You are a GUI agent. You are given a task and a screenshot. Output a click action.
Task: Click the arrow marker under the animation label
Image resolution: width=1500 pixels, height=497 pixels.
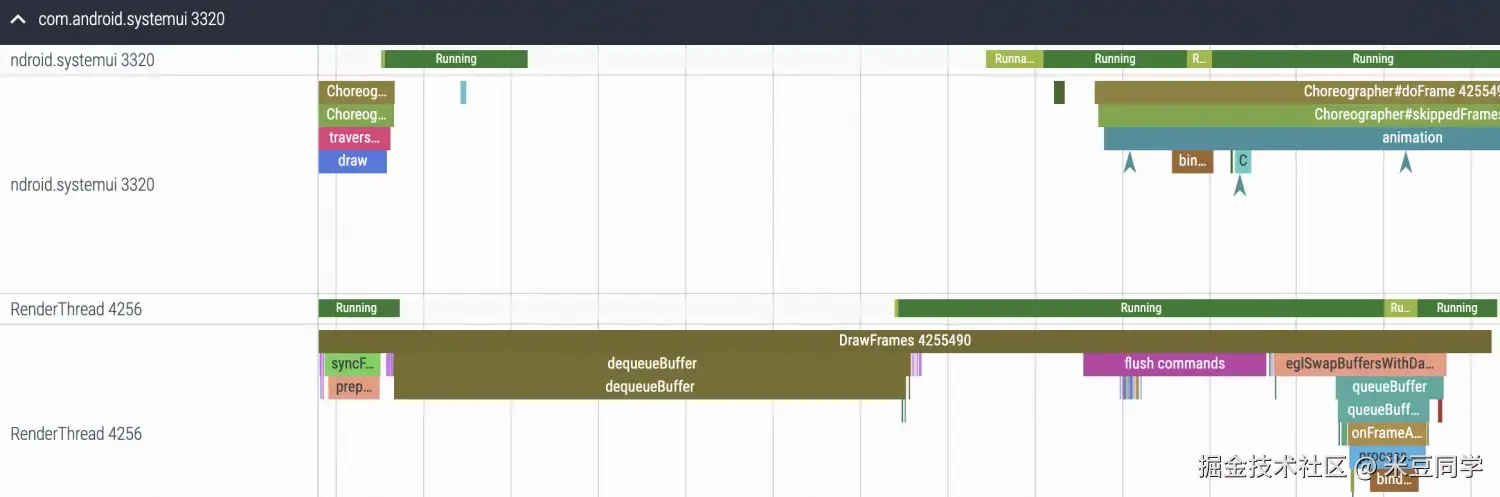click(1406, 163)
